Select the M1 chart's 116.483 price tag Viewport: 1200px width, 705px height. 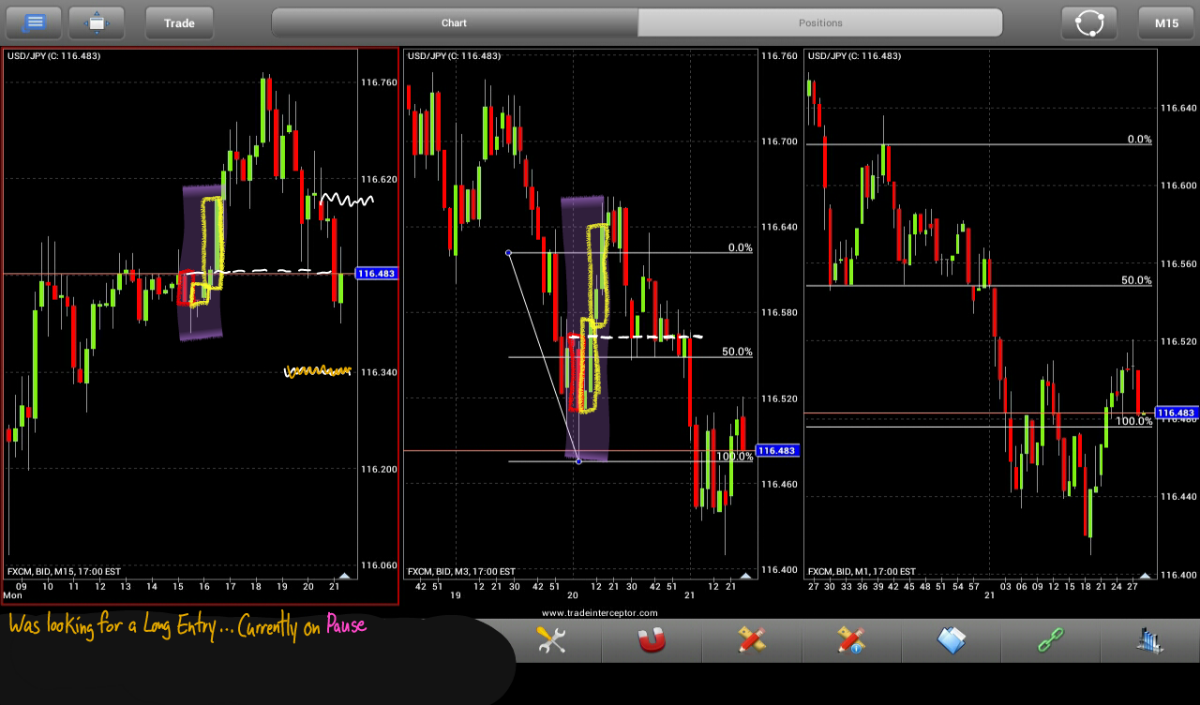point(1176,412)
